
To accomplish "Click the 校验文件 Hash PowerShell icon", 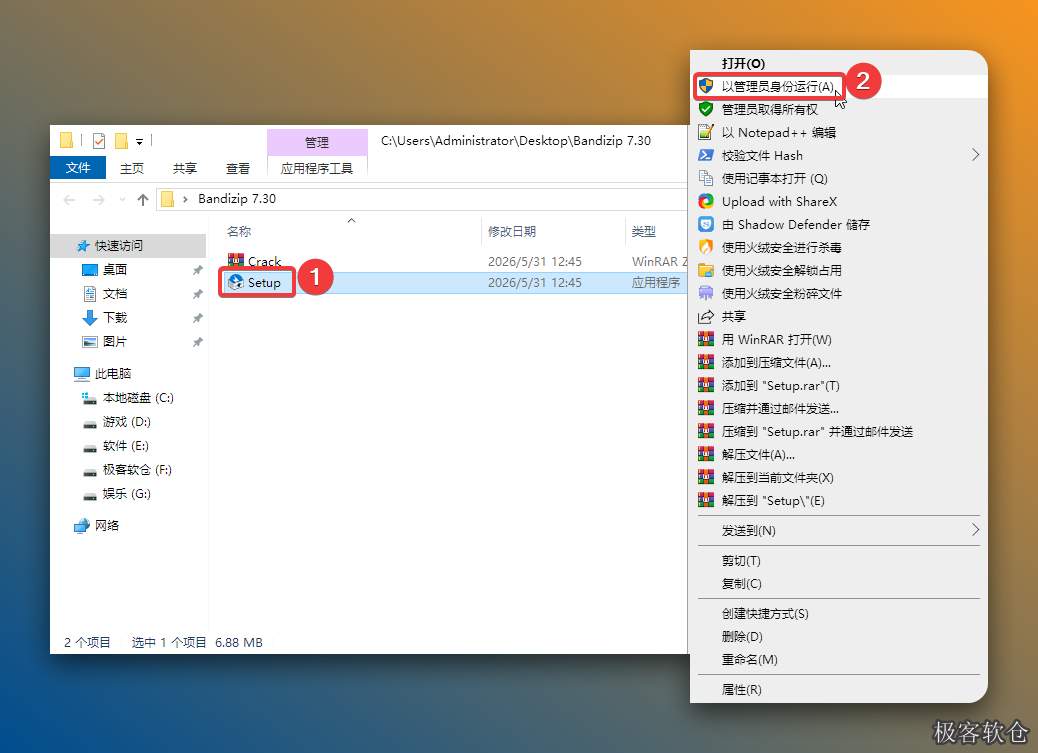I will pyautogui.click(x=706, y=155).
